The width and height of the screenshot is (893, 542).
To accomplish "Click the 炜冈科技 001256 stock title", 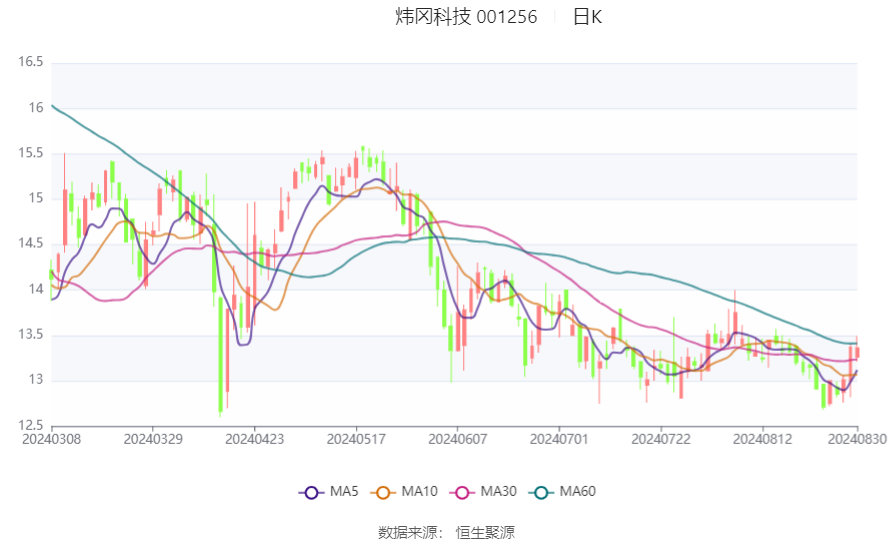I will pos(466,17).
